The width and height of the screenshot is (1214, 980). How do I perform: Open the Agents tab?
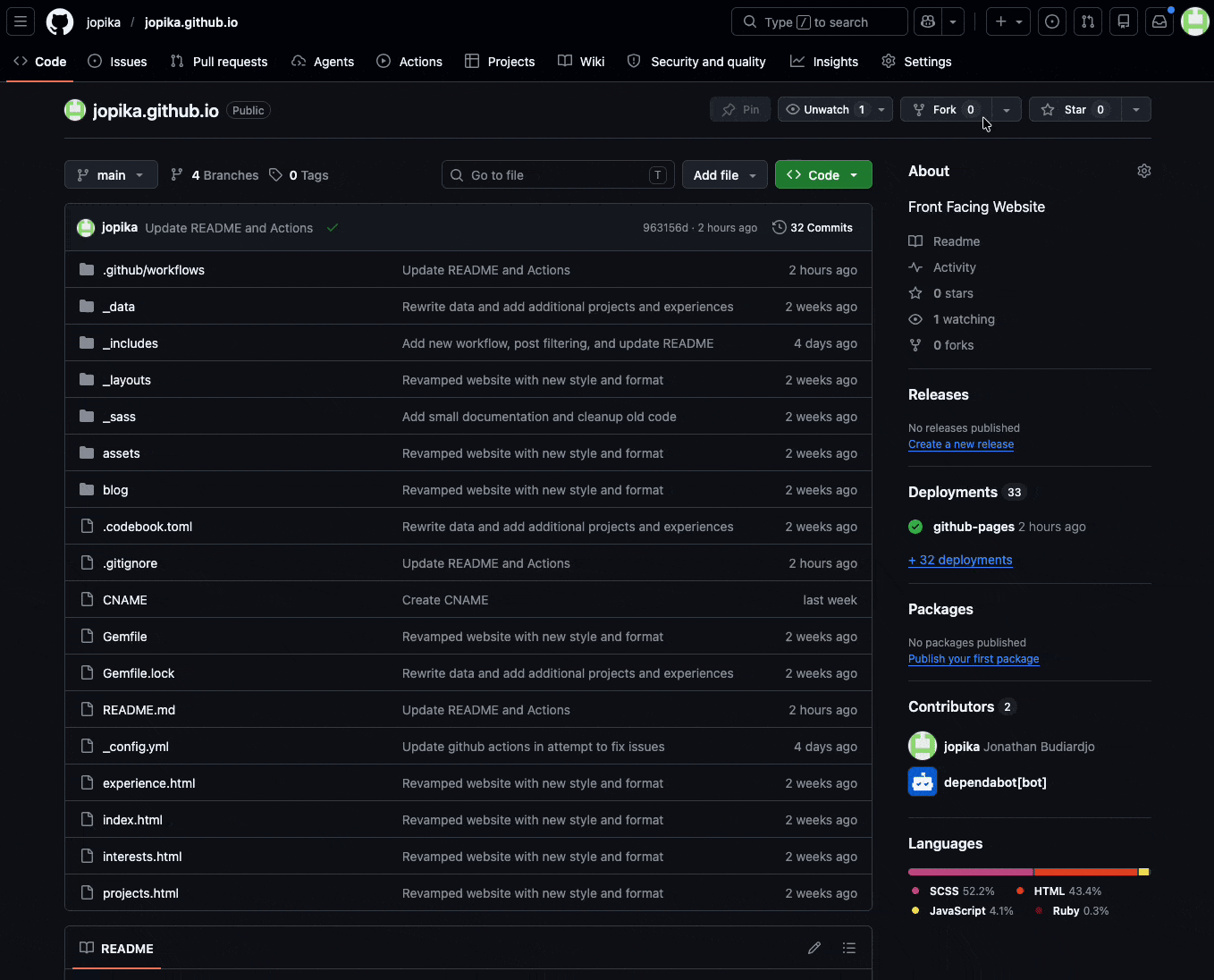point(323,62)
